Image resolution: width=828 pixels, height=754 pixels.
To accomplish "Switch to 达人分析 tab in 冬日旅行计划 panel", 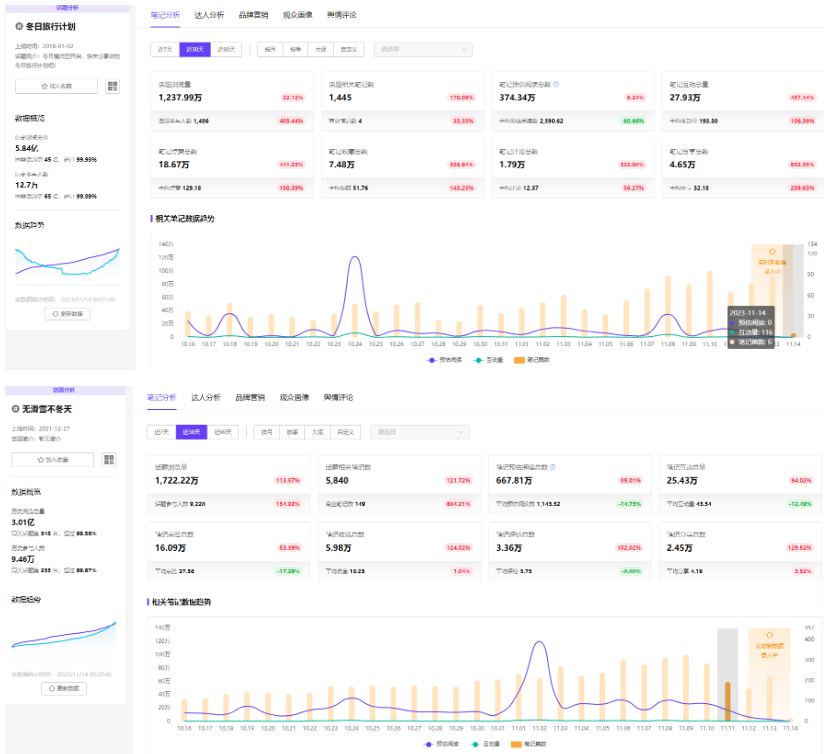I will click(x=209, y=15).
